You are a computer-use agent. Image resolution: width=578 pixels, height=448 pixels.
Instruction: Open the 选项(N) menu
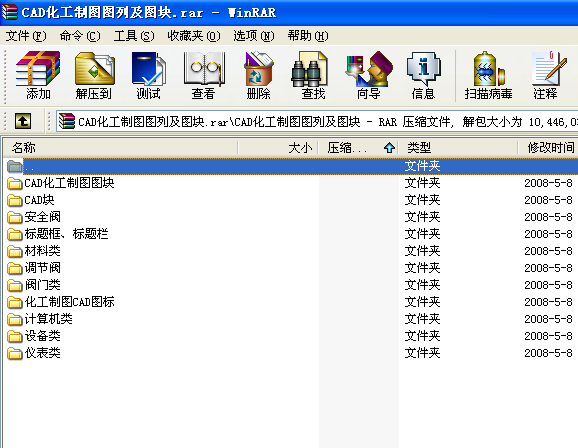(x=254, y=36)
